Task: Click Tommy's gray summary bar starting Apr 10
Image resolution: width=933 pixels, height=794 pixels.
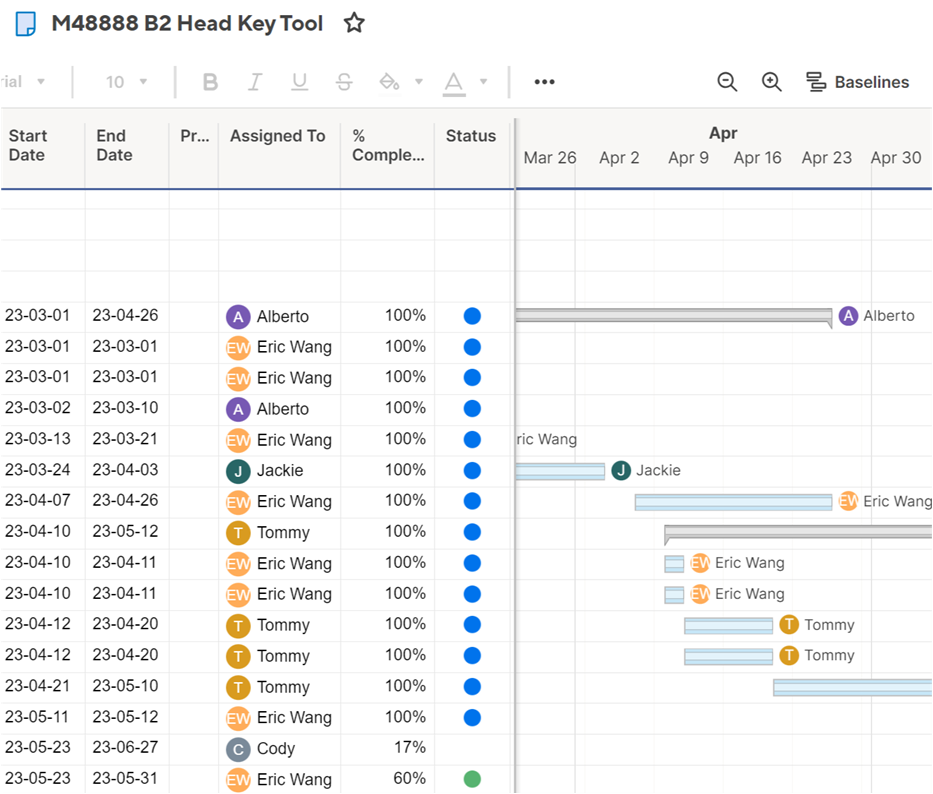Action: 798,533
